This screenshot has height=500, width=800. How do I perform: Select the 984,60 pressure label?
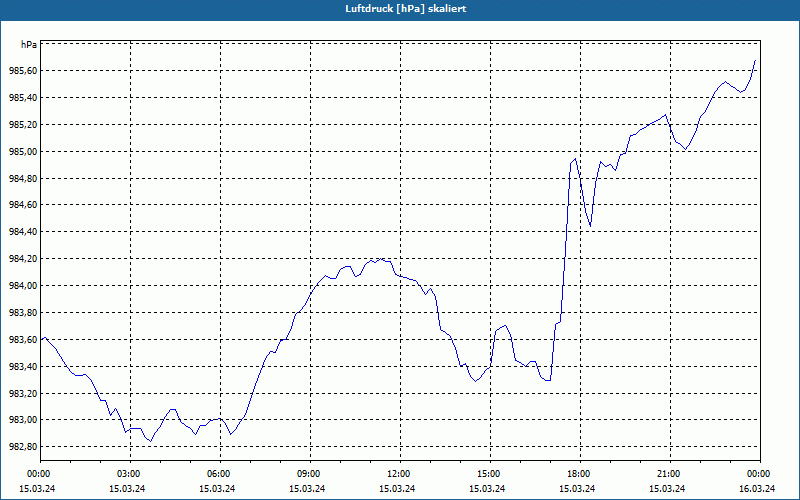23,205
